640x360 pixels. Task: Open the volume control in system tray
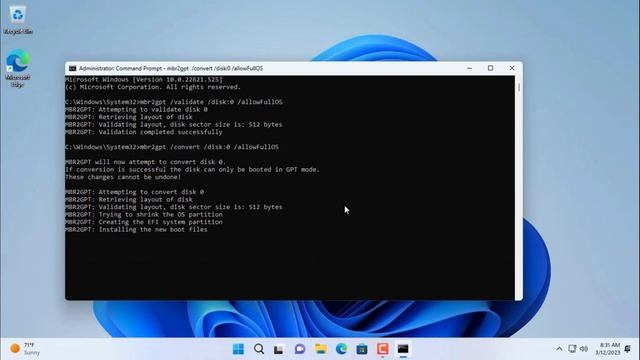coord(584,349)
